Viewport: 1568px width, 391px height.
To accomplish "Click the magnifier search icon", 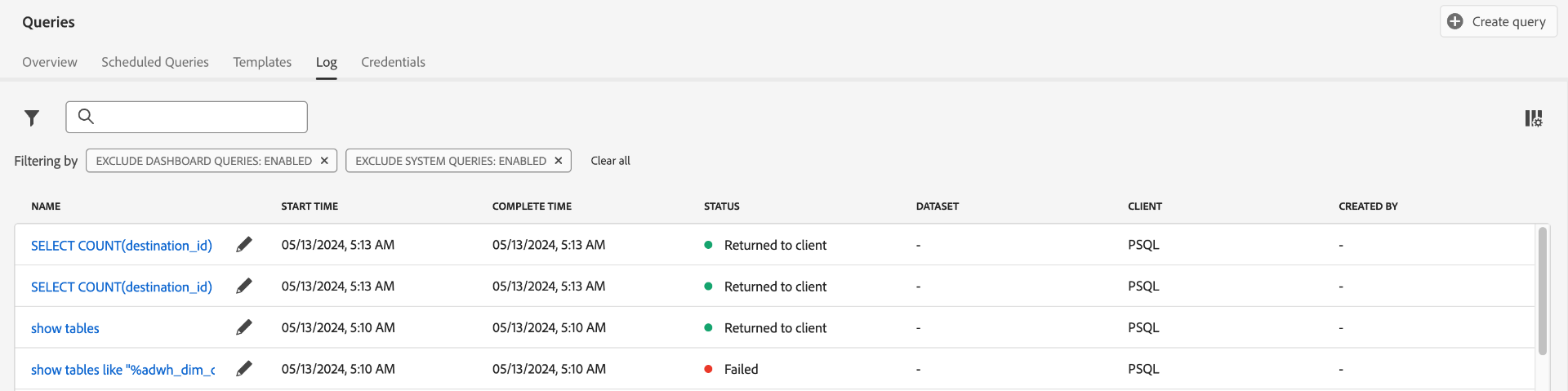I will 86,117.
